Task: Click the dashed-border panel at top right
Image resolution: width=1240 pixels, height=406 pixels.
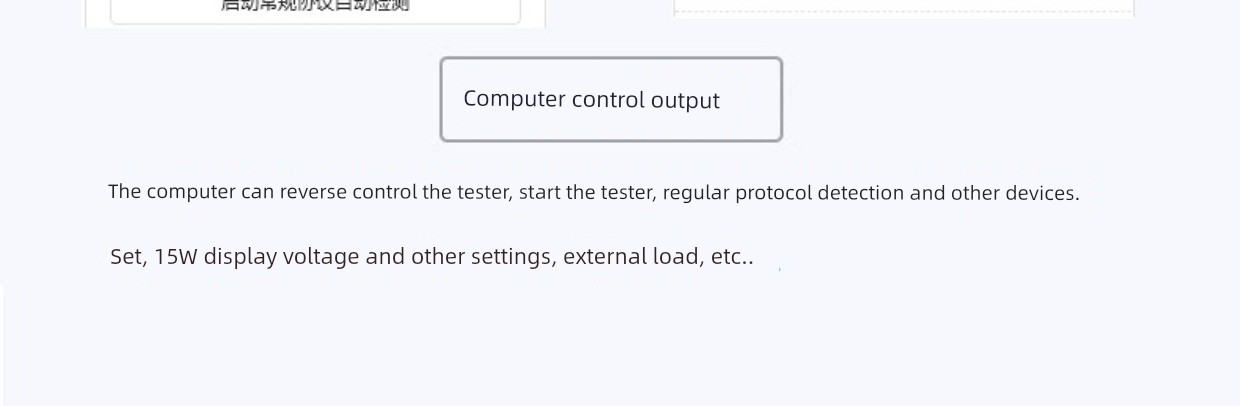Action: pos(904,8)
